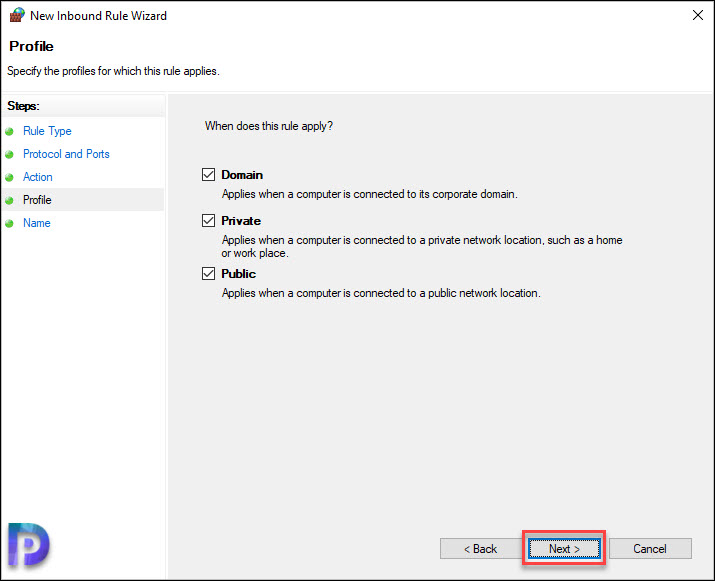The height and width of the screenshot is (581, 715).
Task: Select the Profile step in sidebar
Action: click(37, 200)
